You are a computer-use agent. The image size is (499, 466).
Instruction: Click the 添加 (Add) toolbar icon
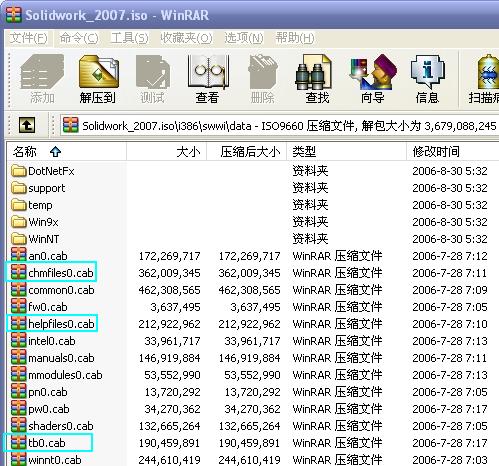point(42,72)
